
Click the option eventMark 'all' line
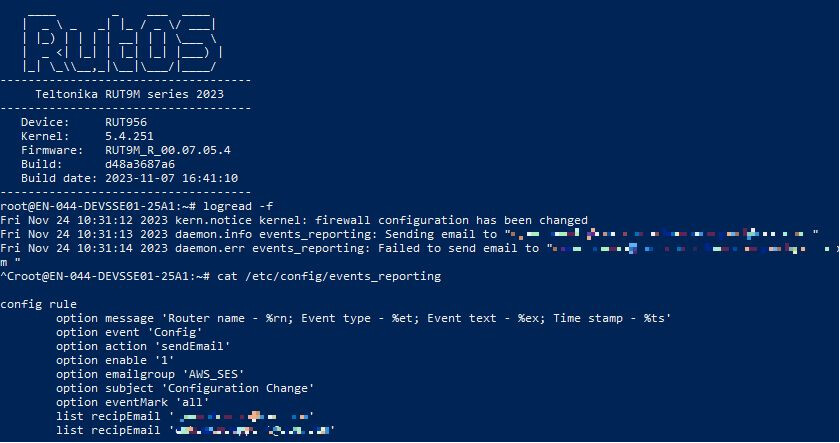coord(133,402)
